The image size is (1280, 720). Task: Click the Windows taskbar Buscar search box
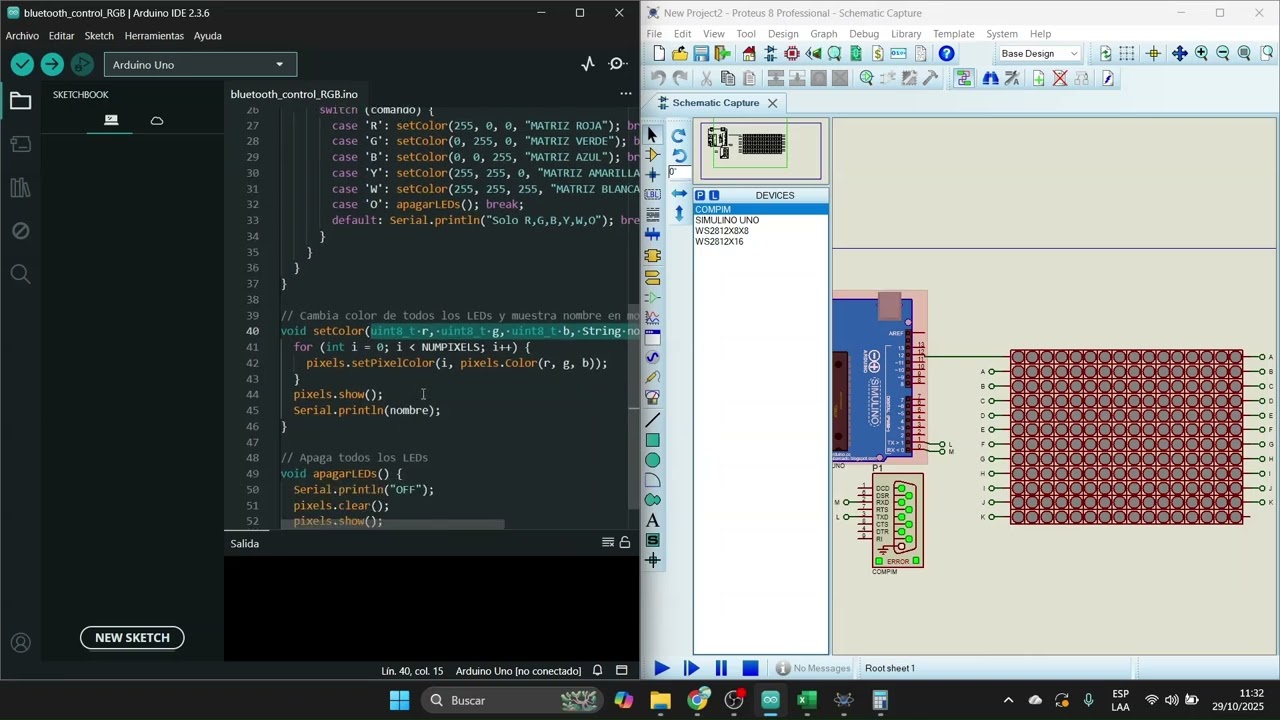pyautogui.click(x=510, y=700)
